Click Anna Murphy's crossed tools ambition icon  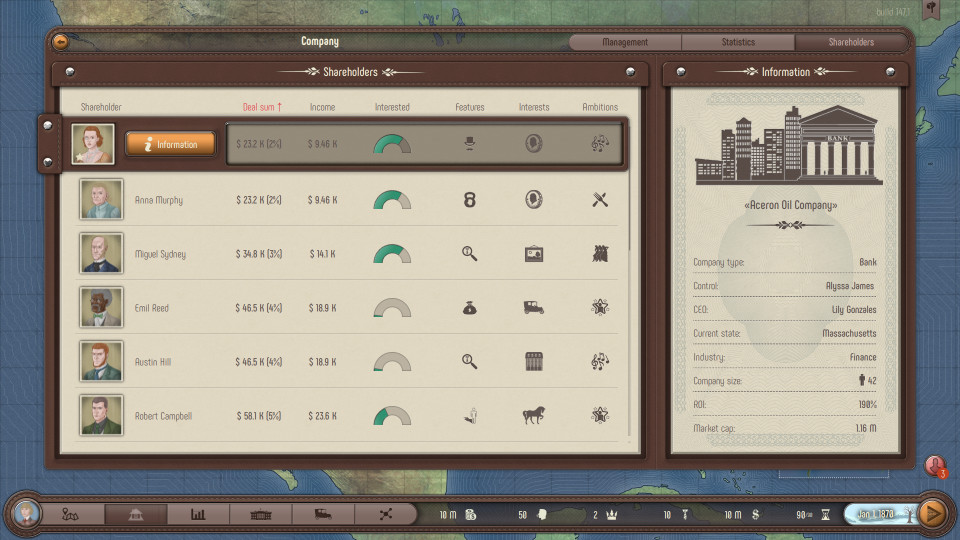tap(600, 200)
